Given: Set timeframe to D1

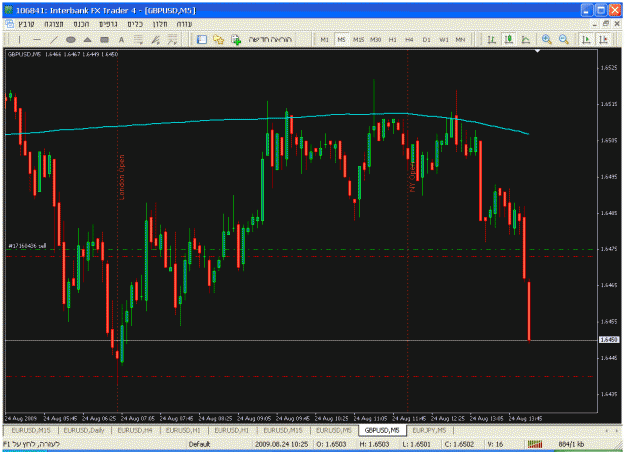Looking at the screenshot, I should click(x=426, y=39).
